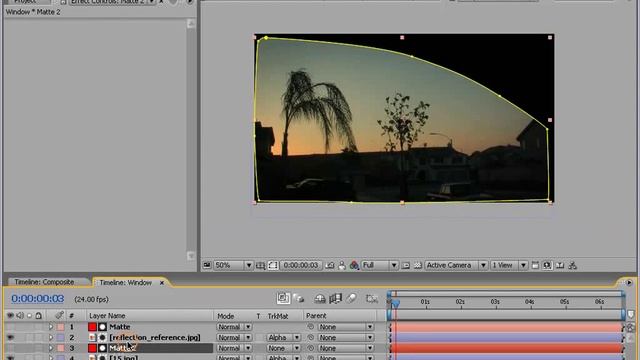Open the Alpha TrkMat dropdown for reflection_reference.jpg

[x=283, y=338]
